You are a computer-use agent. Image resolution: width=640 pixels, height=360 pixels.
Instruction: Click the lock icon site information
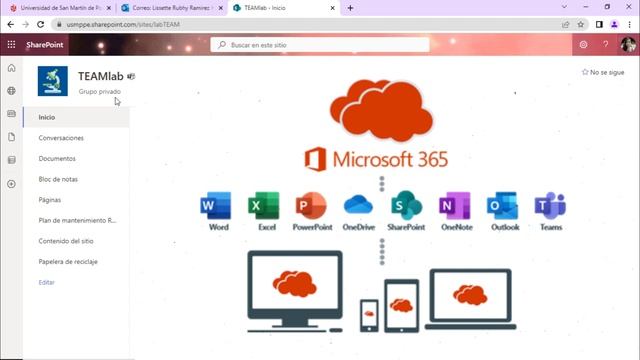pos(59,24)
